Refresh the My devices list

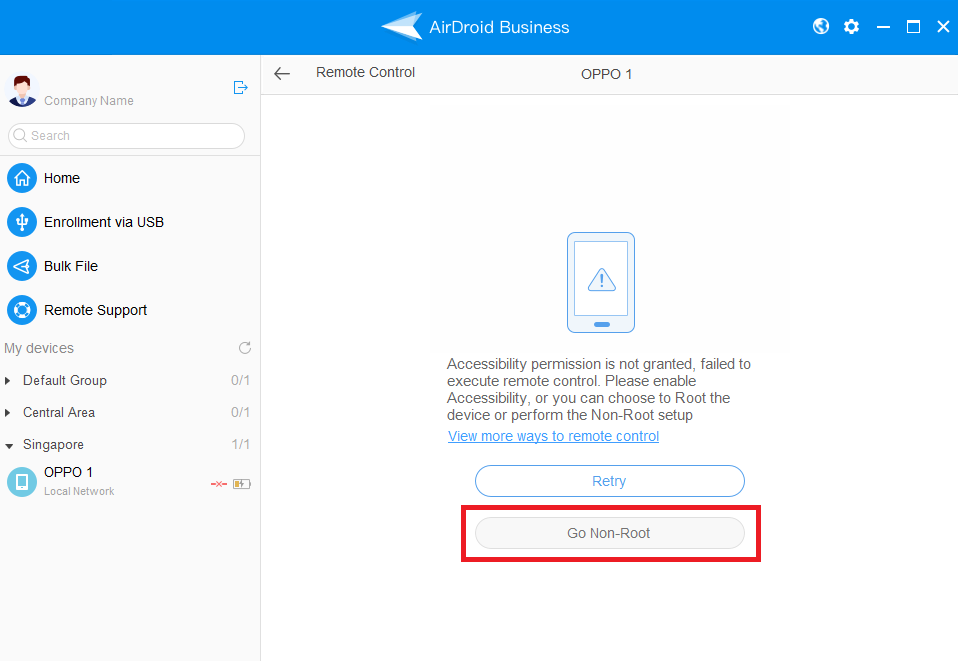(x=244, y=348)
